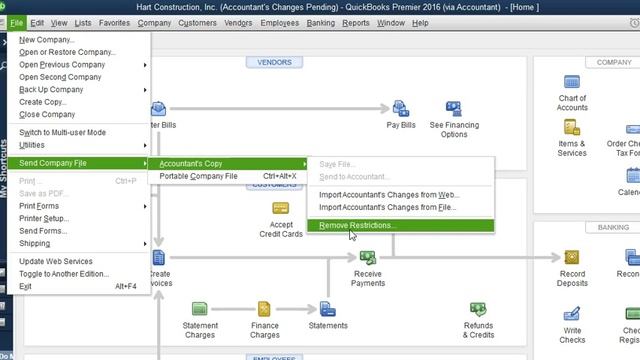Choose Open Second Company
The image size is (640, 360).
tap(79, 77)
